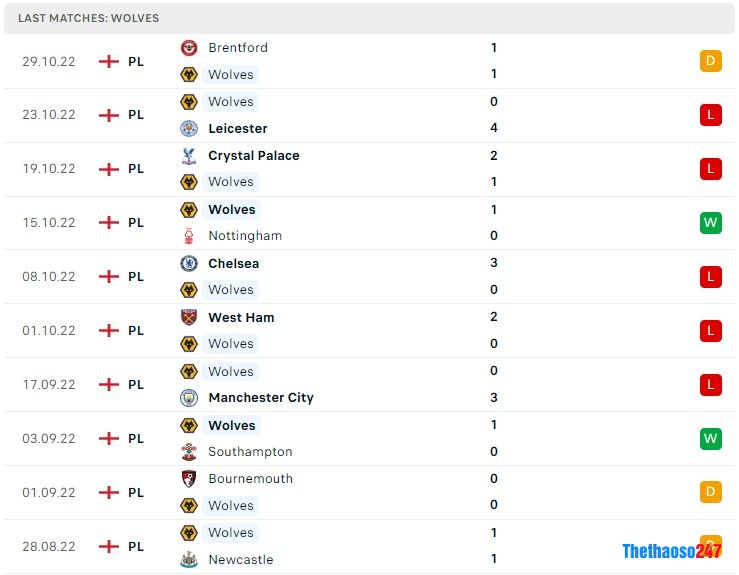Click the Manchester City crest icon
739x575 pixels.
[x=189, y=398]
